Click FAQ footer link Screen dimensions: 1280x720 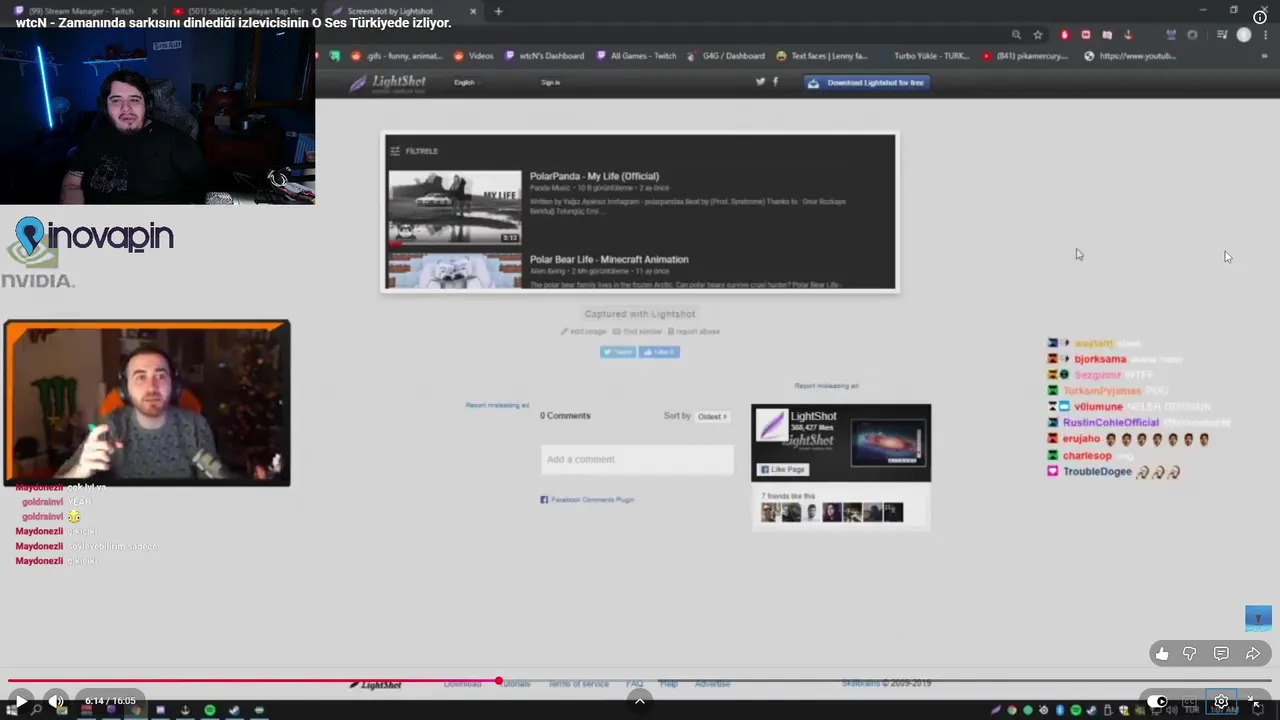tap(634, 684)
